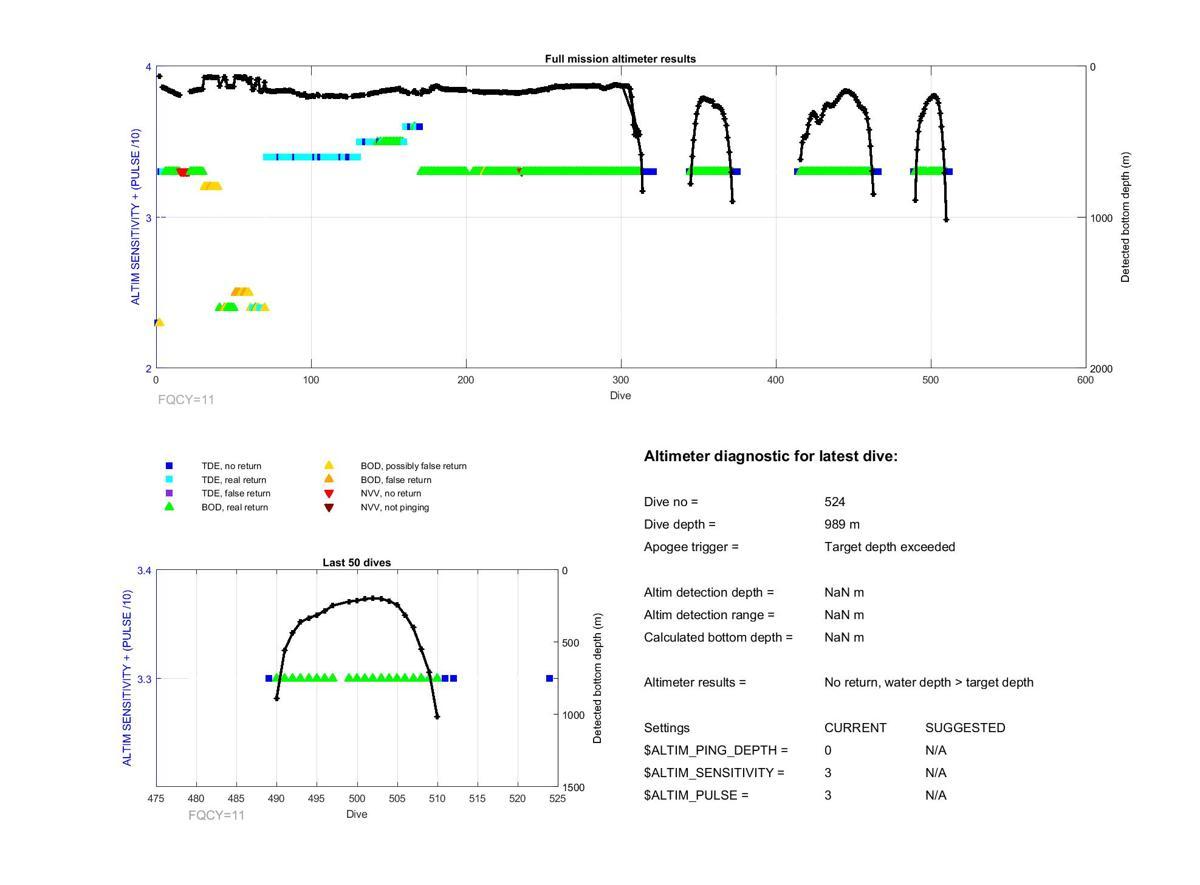Image resolution: width=1200 pixels, height=885 pixels.
Task: Click the '$ALTIM_PULSE =' setting label
Action: [x=696, y=795]
